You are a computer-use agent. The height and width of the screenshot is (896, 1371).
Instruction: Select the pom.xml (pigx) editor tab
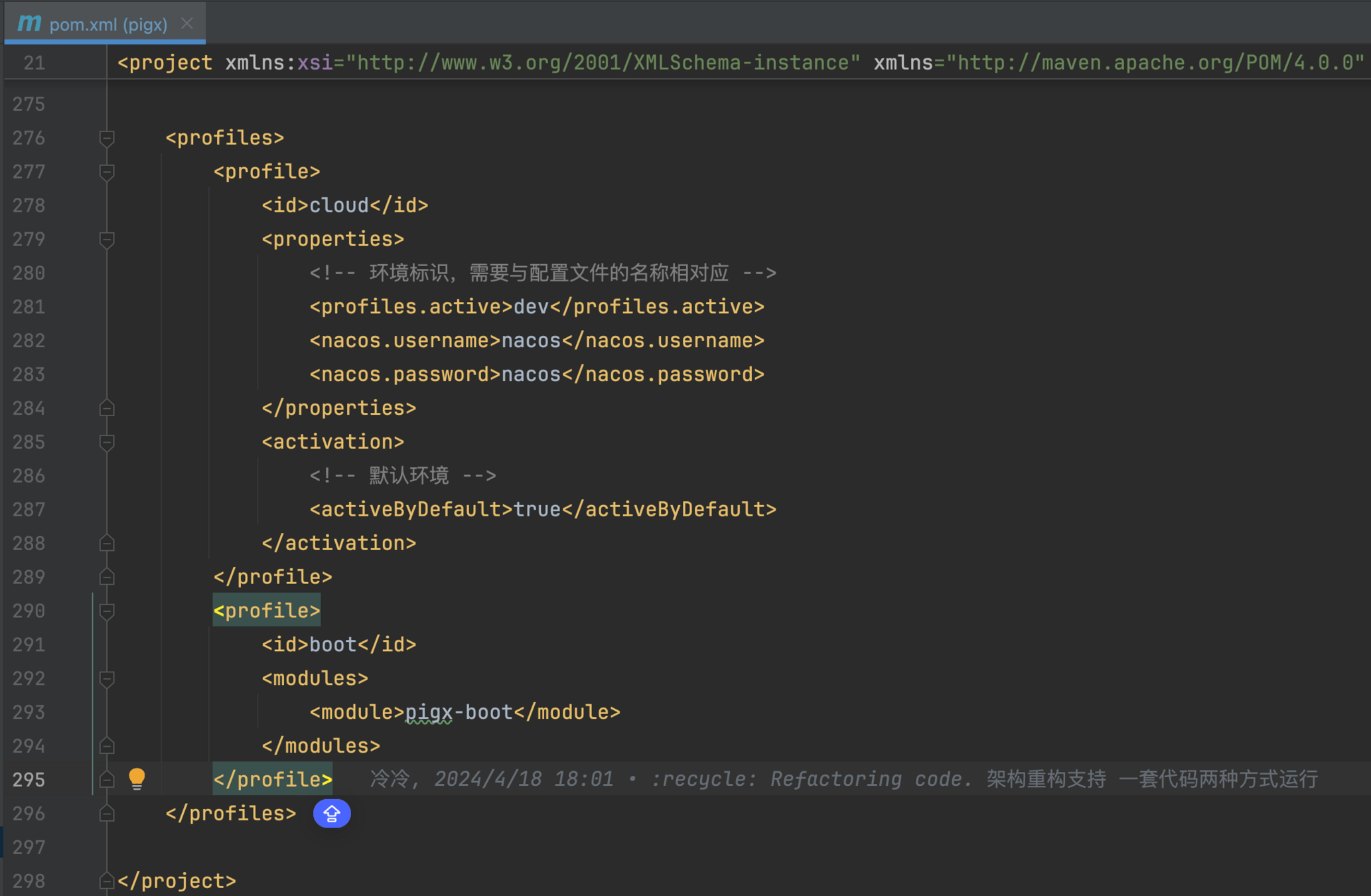point(108,25)
